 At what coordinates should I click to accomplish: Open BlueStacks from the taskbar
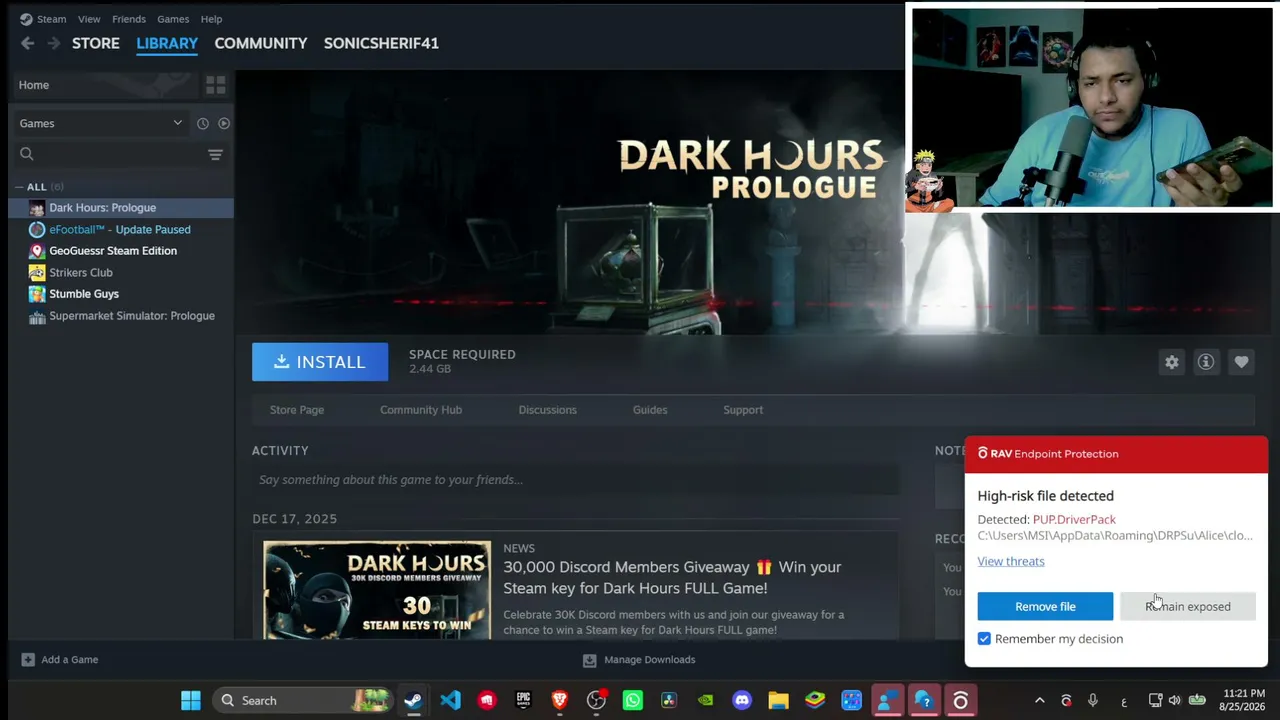pyautogui.click(x=815, y=700)
